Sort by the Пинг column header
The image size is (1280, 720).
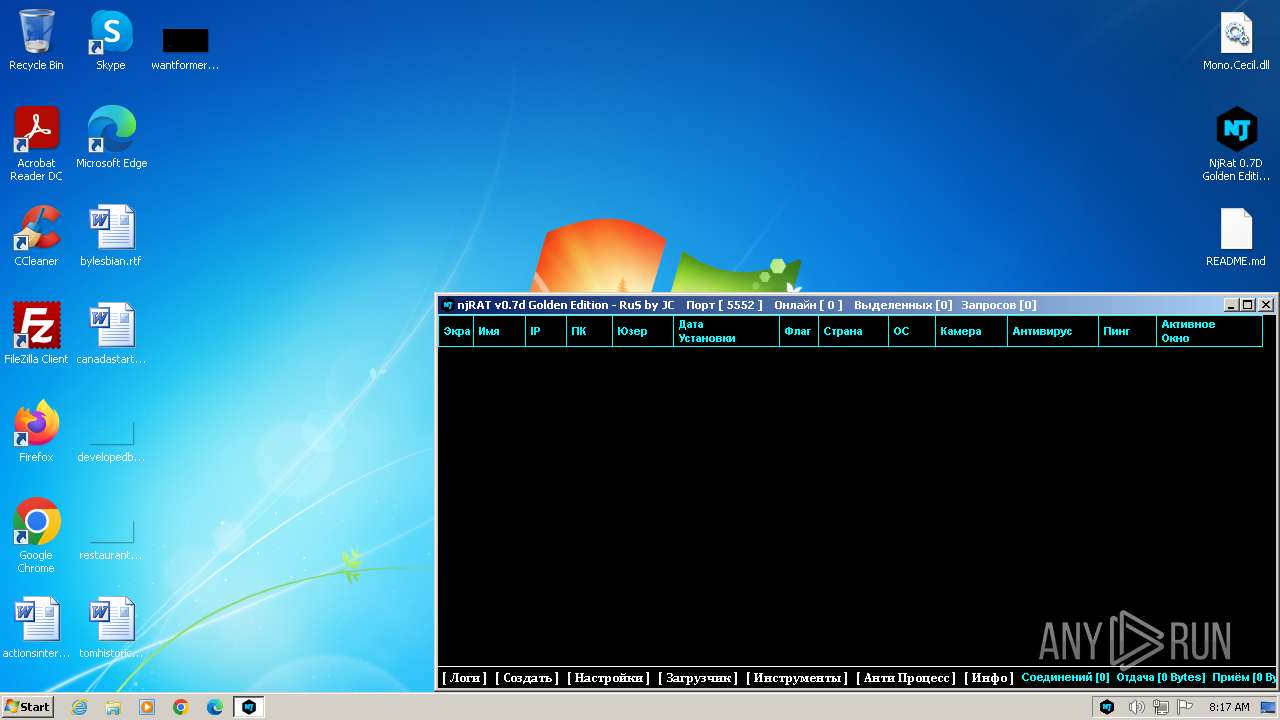point(1127,331)
